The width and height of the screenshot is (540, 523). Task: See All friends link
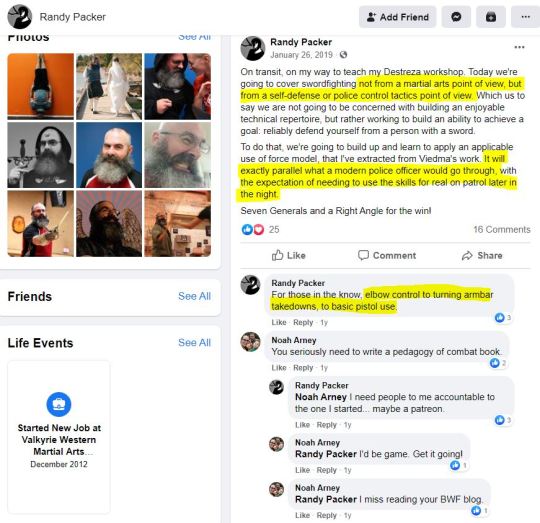point(194,296)
